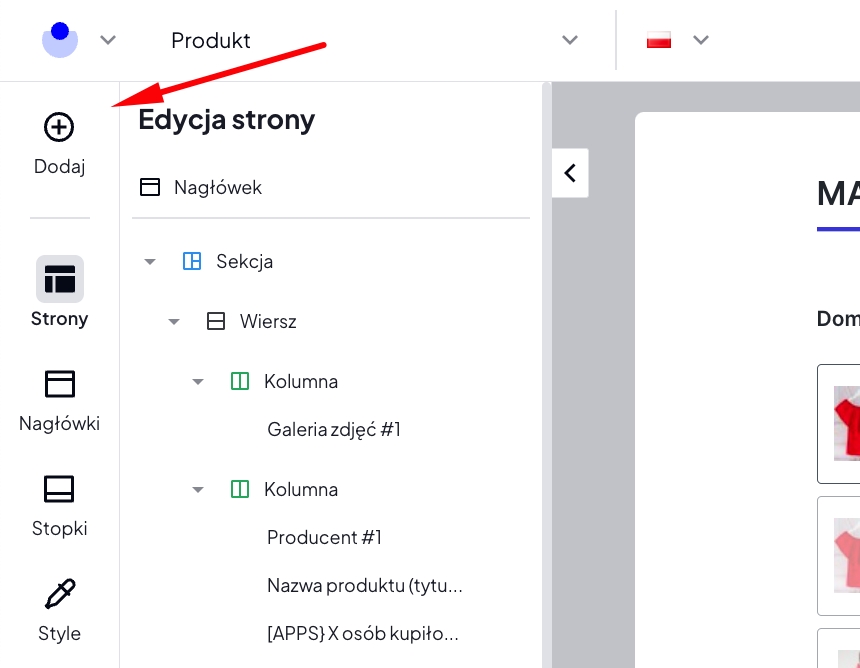The width and height of the screenshot is (860, 668).
Task: Click the first green Kolumna icon
Action: tap(240, 381)
